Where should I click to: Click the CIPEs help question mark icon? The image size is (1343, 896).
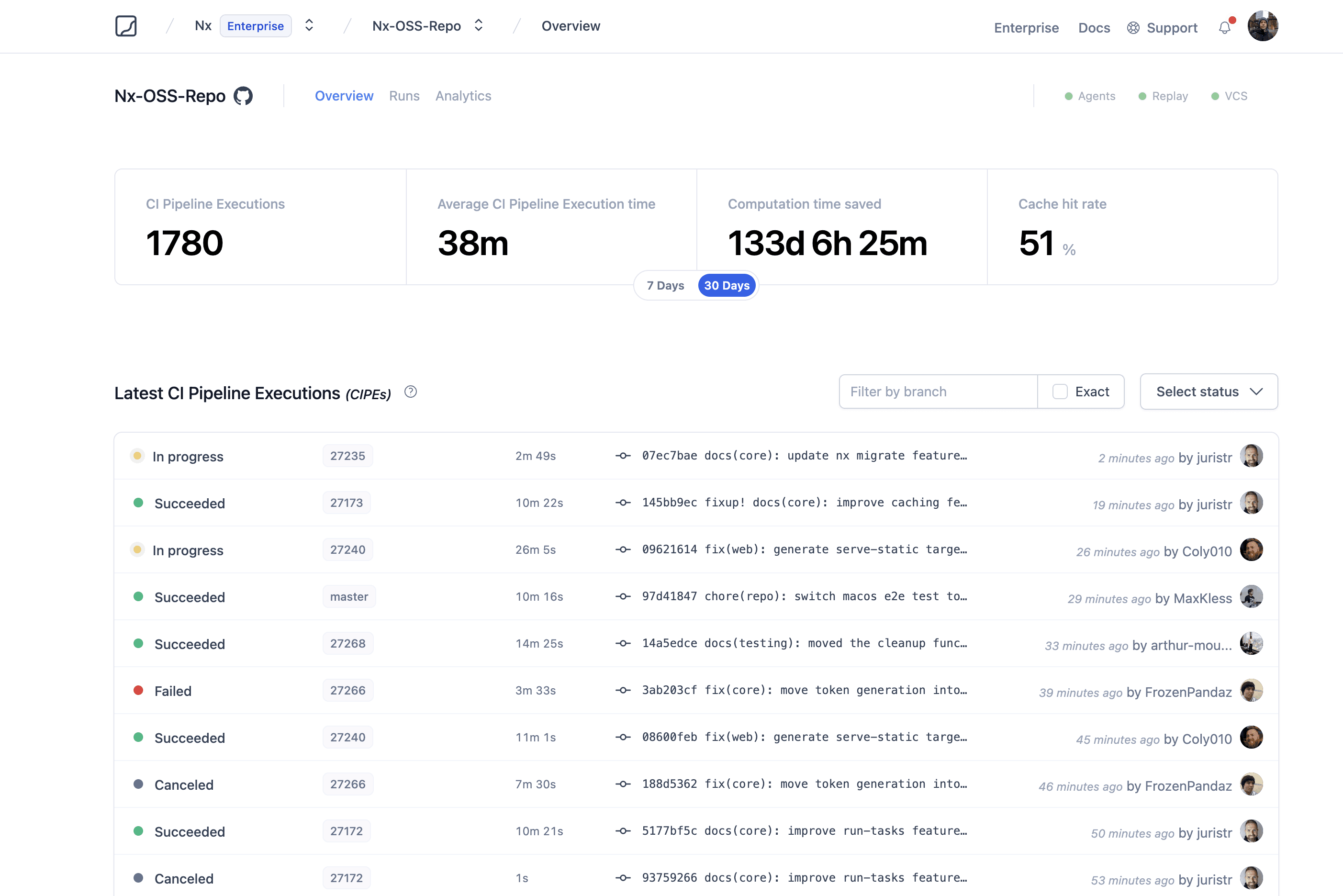410,392
